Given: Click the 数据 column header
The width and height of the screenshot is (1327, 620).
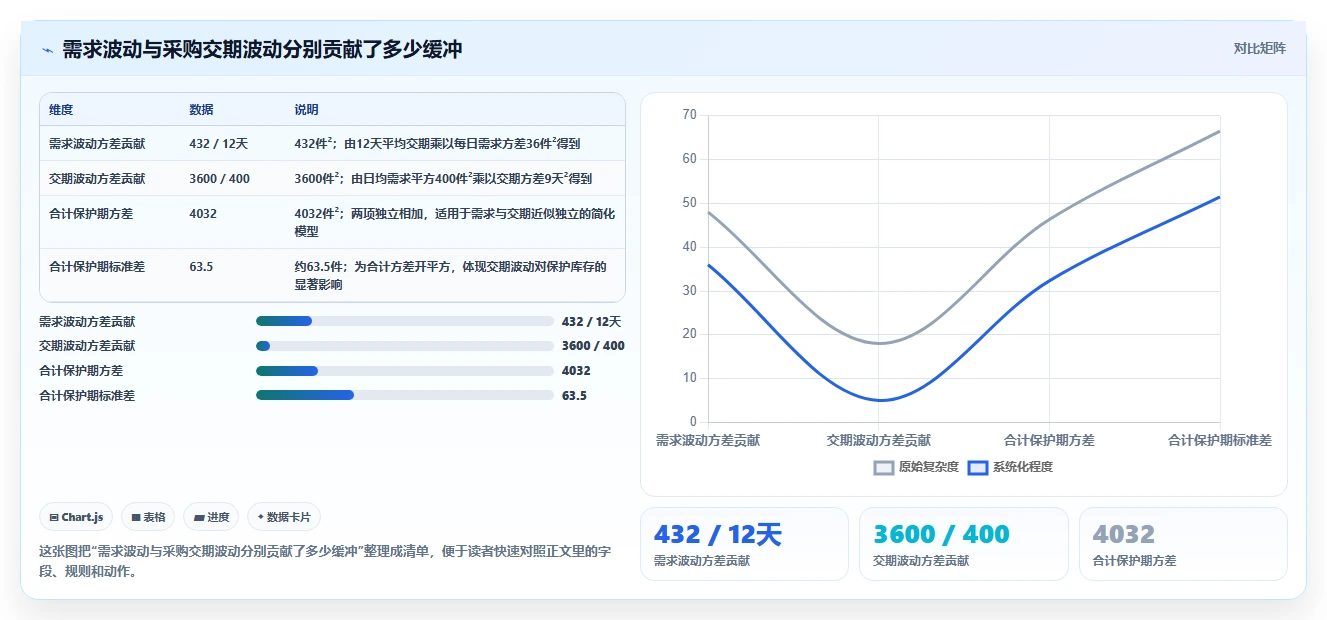Looking at the screenshot, I should (201, 110).
